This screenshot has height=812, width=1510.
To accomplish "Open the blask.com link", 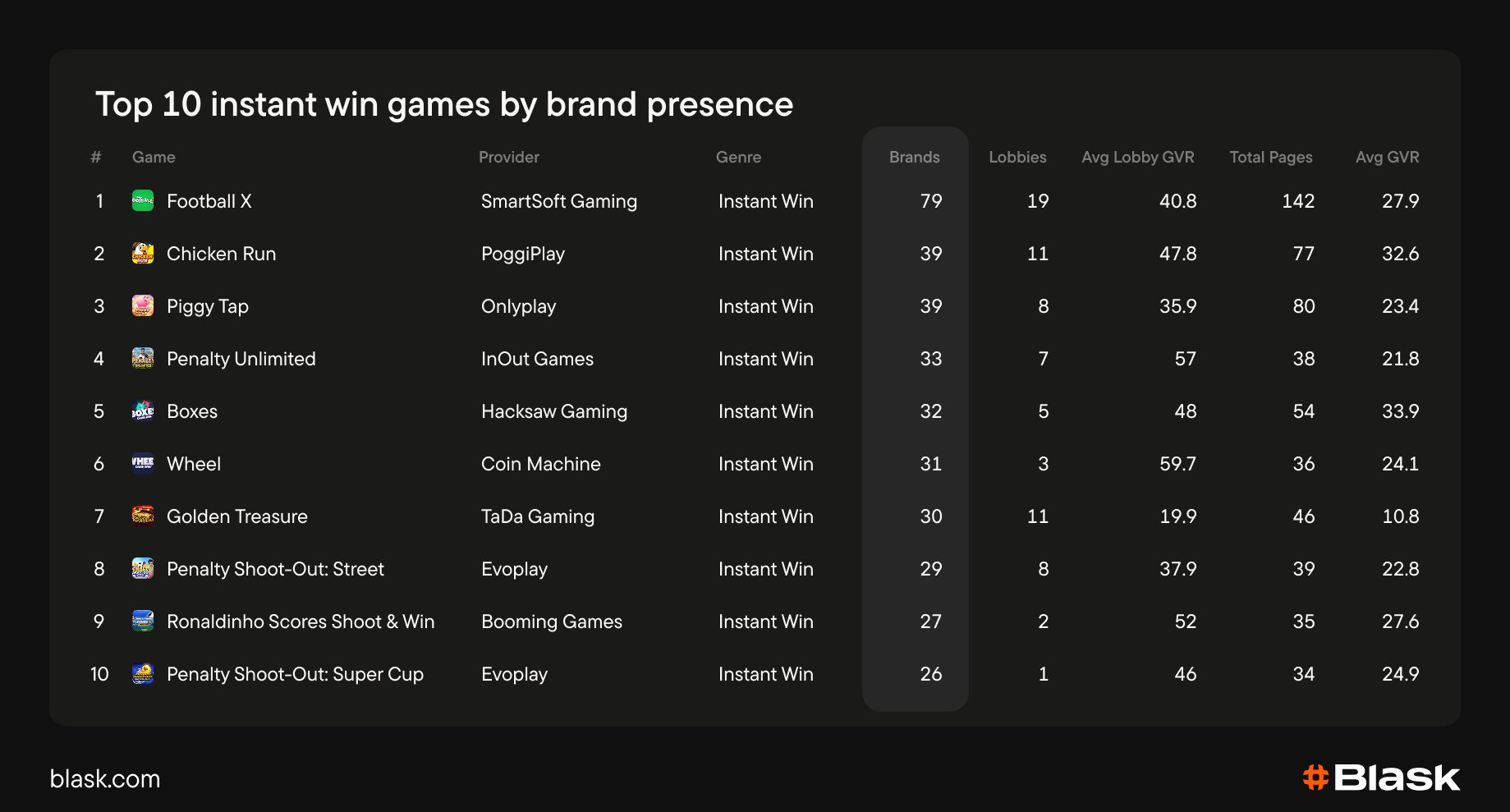I will 105,778.
